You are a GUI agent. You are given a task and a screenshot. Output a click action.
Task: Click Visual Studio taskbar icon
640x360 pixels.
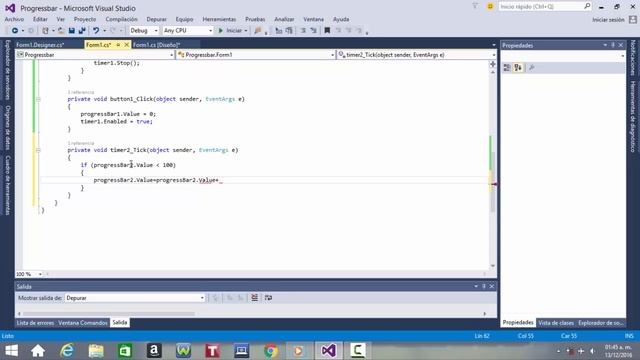328,351
